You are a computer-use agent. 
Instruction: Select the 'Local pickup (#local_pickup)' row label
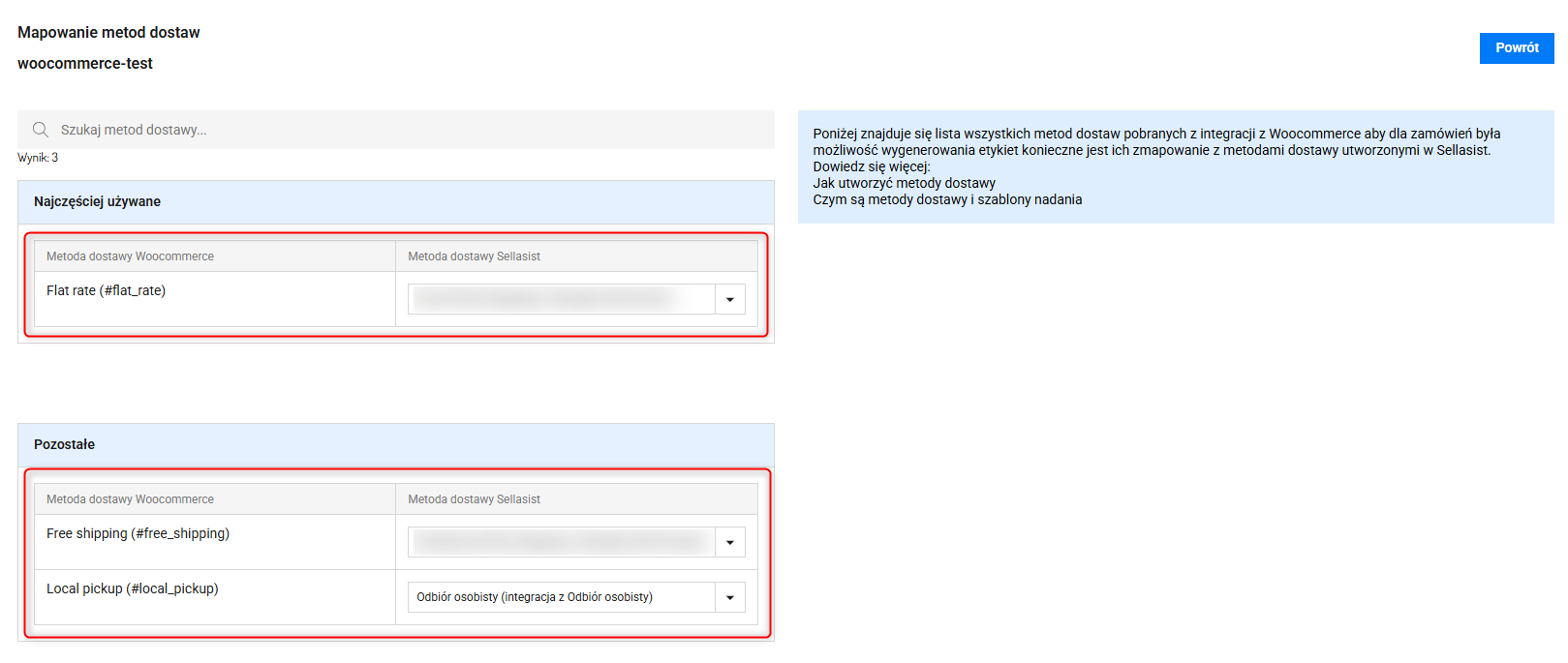132,588
